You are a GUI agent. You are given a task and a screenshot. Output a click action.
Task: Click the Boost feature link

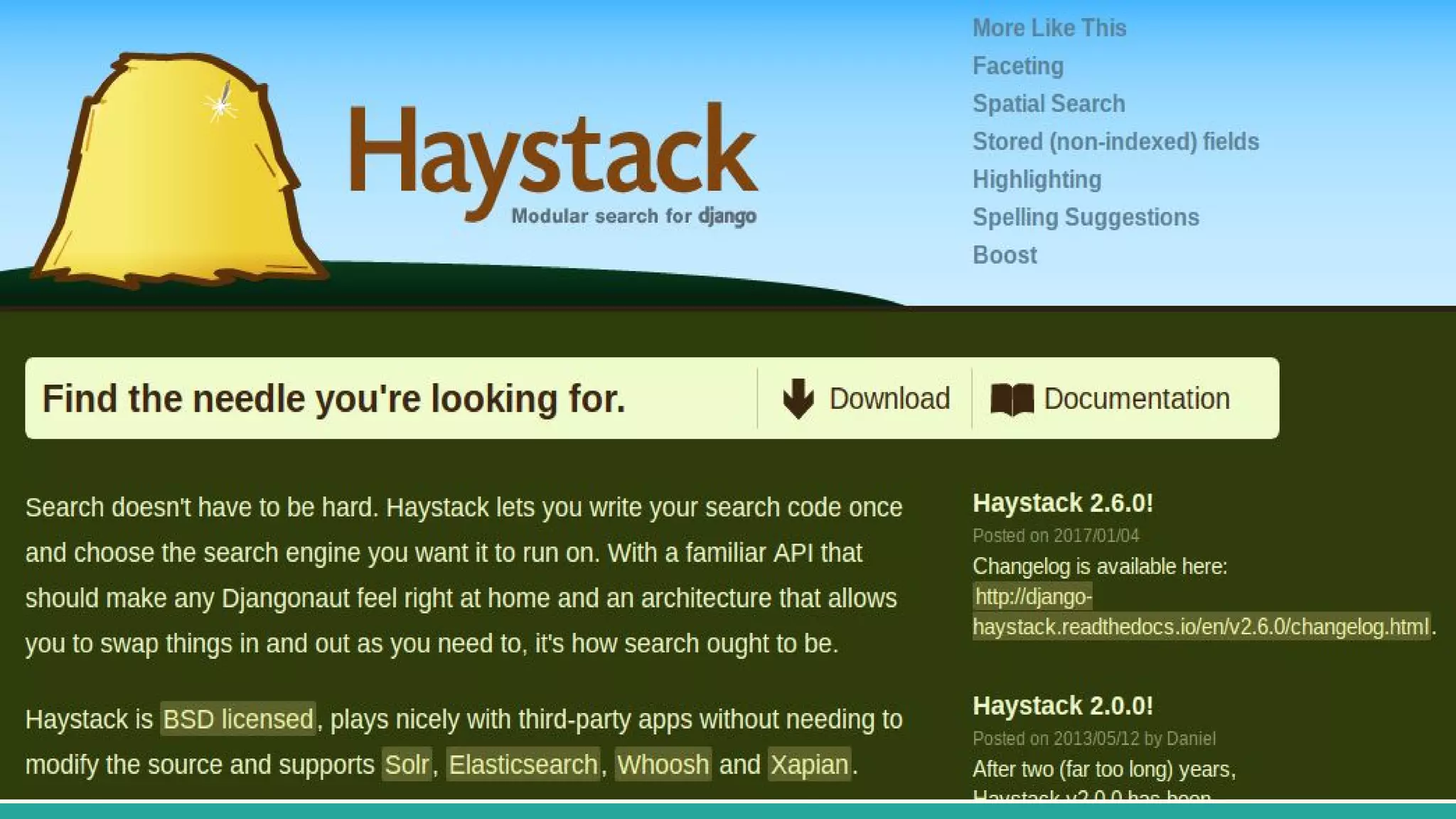point(1005,255)
